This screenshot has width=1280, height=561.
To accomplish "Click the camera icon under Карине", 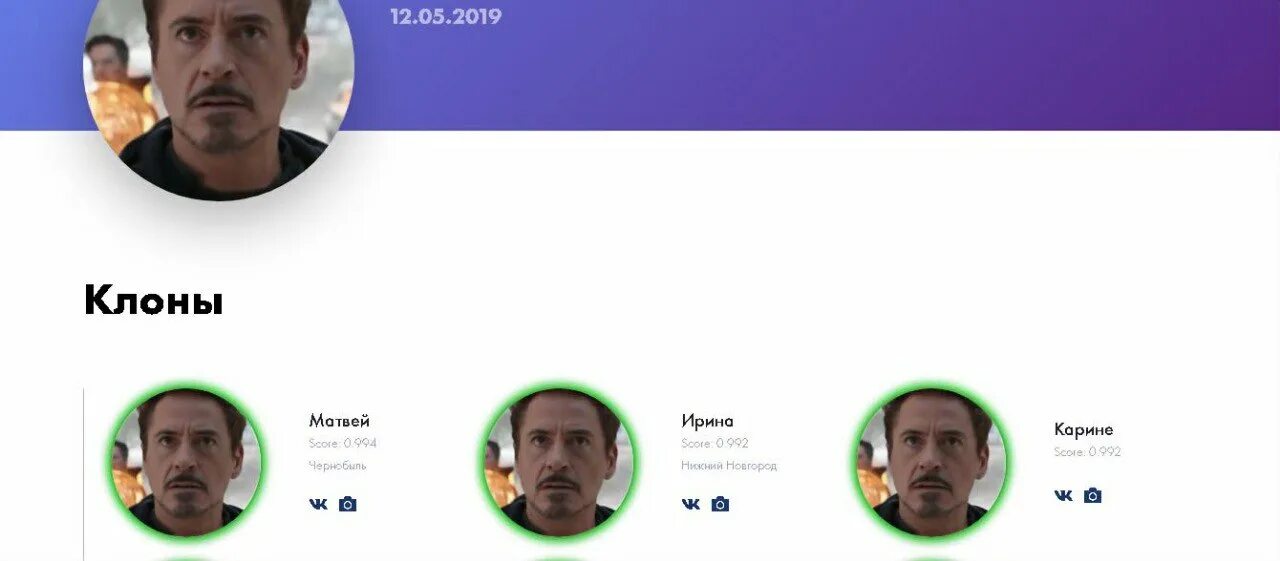I will coord(1093,495).
